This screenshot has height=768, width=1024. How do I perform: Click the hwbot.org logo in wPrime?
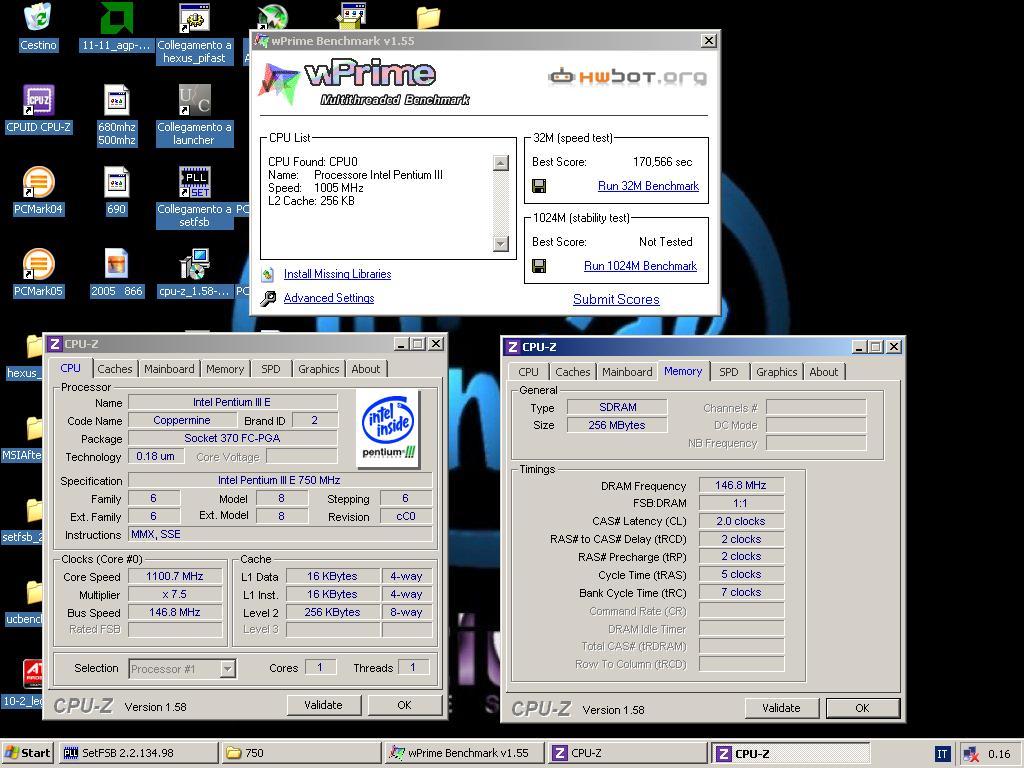[627, 77]
